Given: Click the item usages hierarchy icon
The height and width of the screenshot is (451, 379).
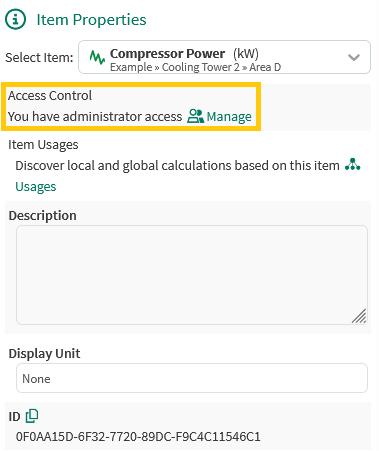Looking at the screenshot, I should pos(353,164).
